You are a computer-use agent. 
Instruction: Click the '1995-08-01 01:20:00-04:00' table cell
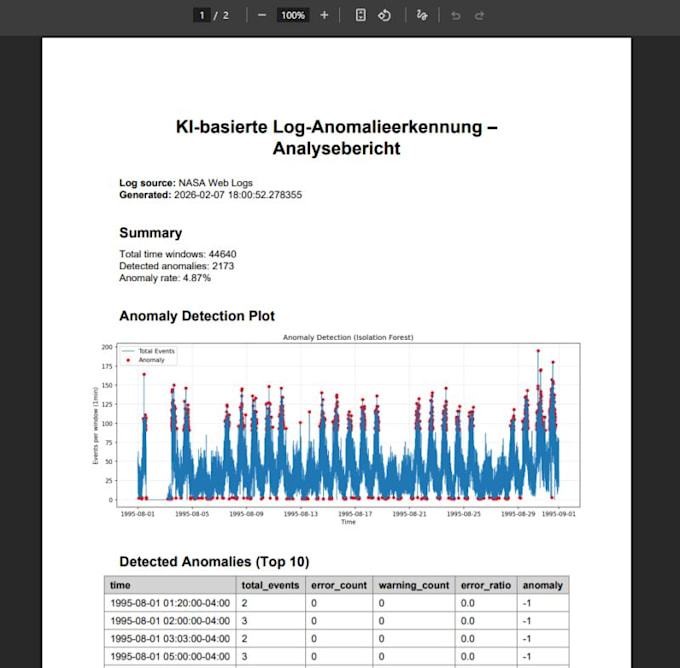click(170, 603)
